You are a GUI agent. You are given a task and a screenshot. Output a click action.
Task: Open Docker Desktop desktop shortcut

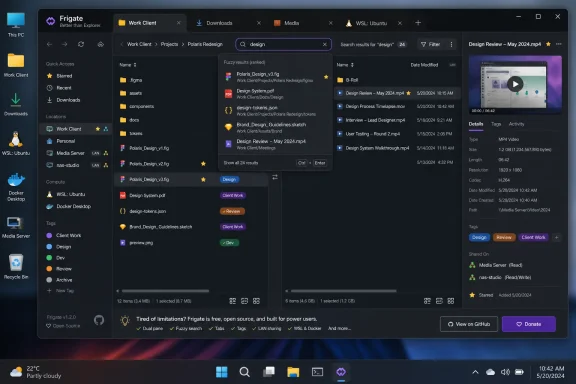[16, 187]
